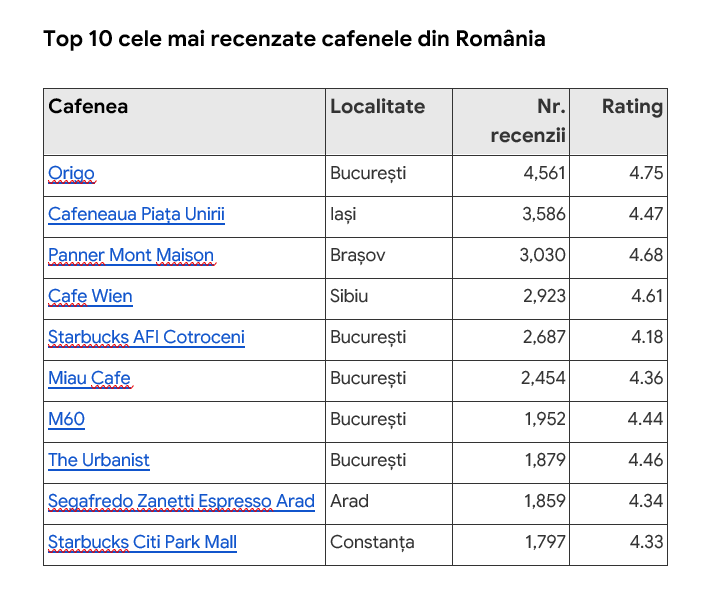The width and height of the screenshot is (723, 605).
Task: Follow the Segafredo Zanetti Espresso Arad link
Action: coord(181,501)
